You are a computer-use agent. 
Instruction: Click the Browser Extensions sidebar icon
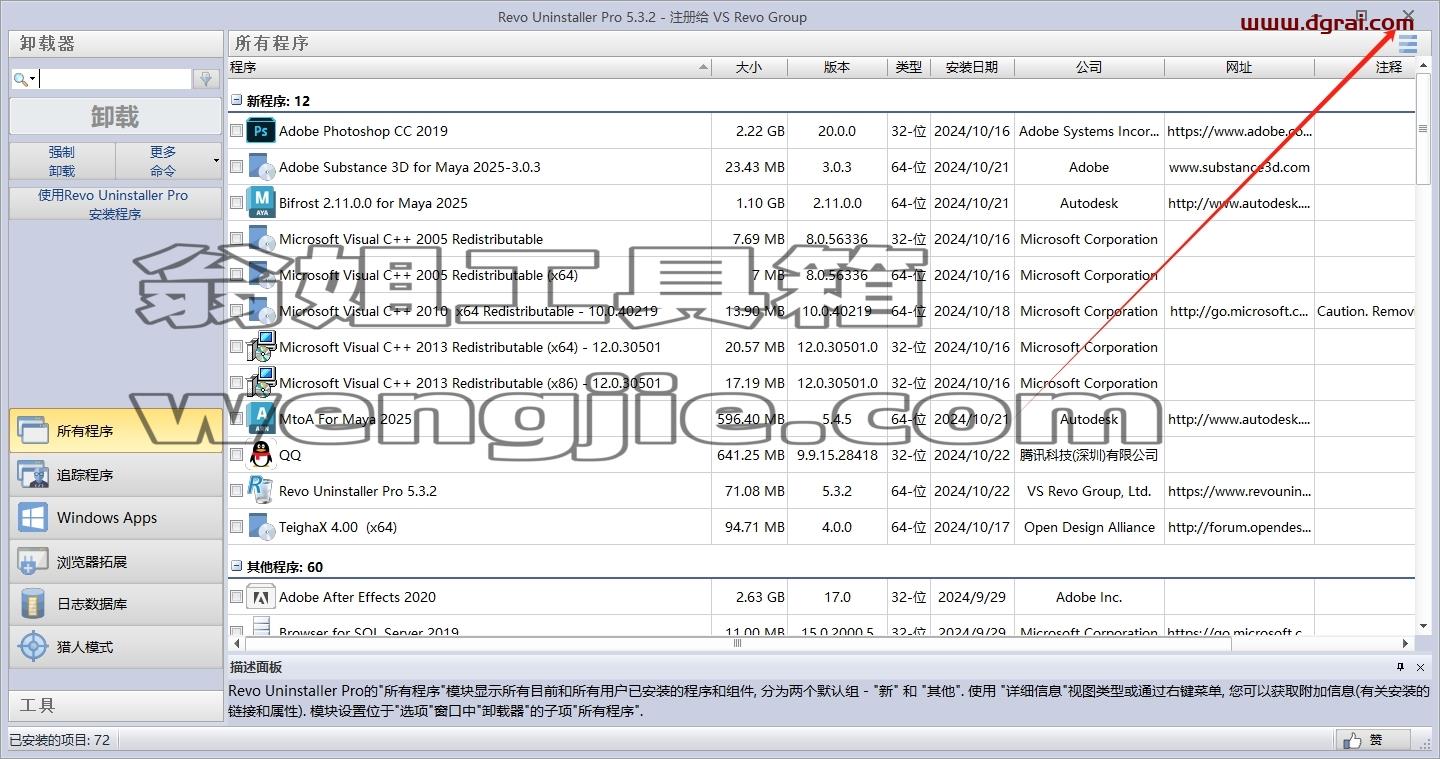click(33, 562)
